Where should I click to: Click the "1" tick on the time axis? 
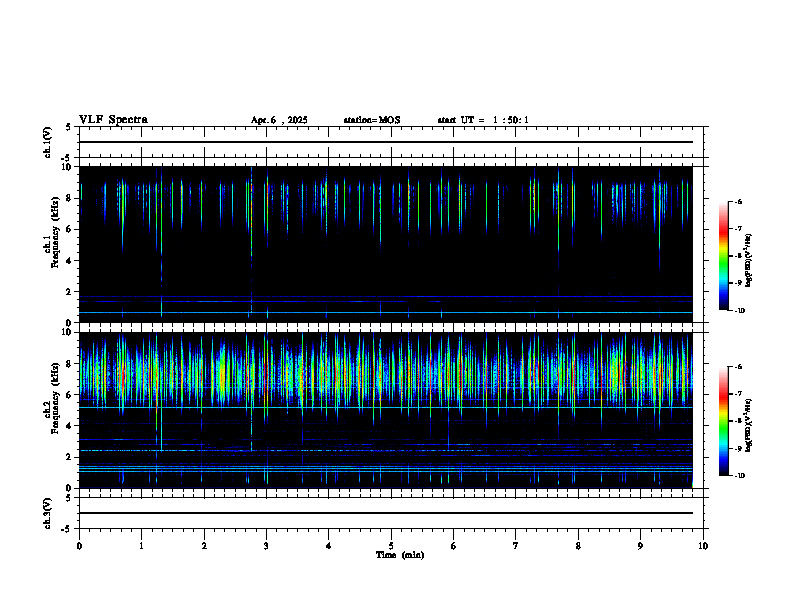point(141,546)
